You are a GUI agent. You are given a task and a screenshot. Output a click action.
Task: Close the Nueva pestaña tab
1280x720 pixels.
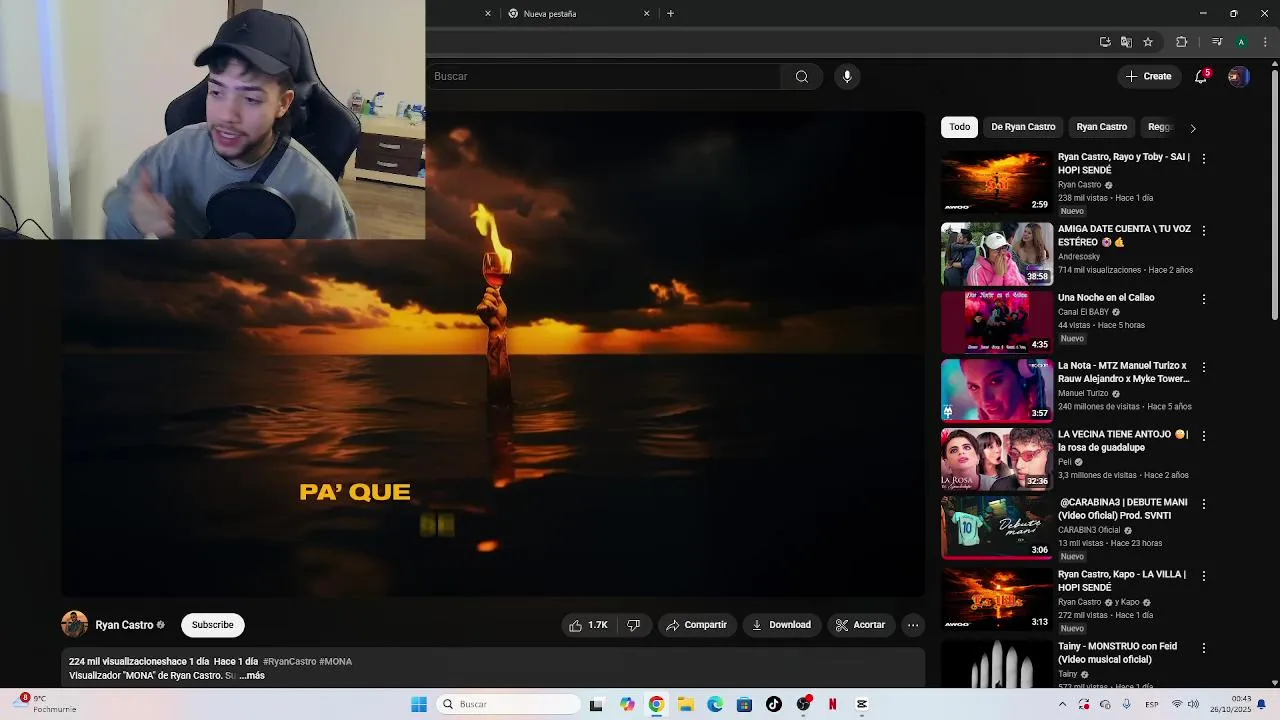[x=646, y=14]
